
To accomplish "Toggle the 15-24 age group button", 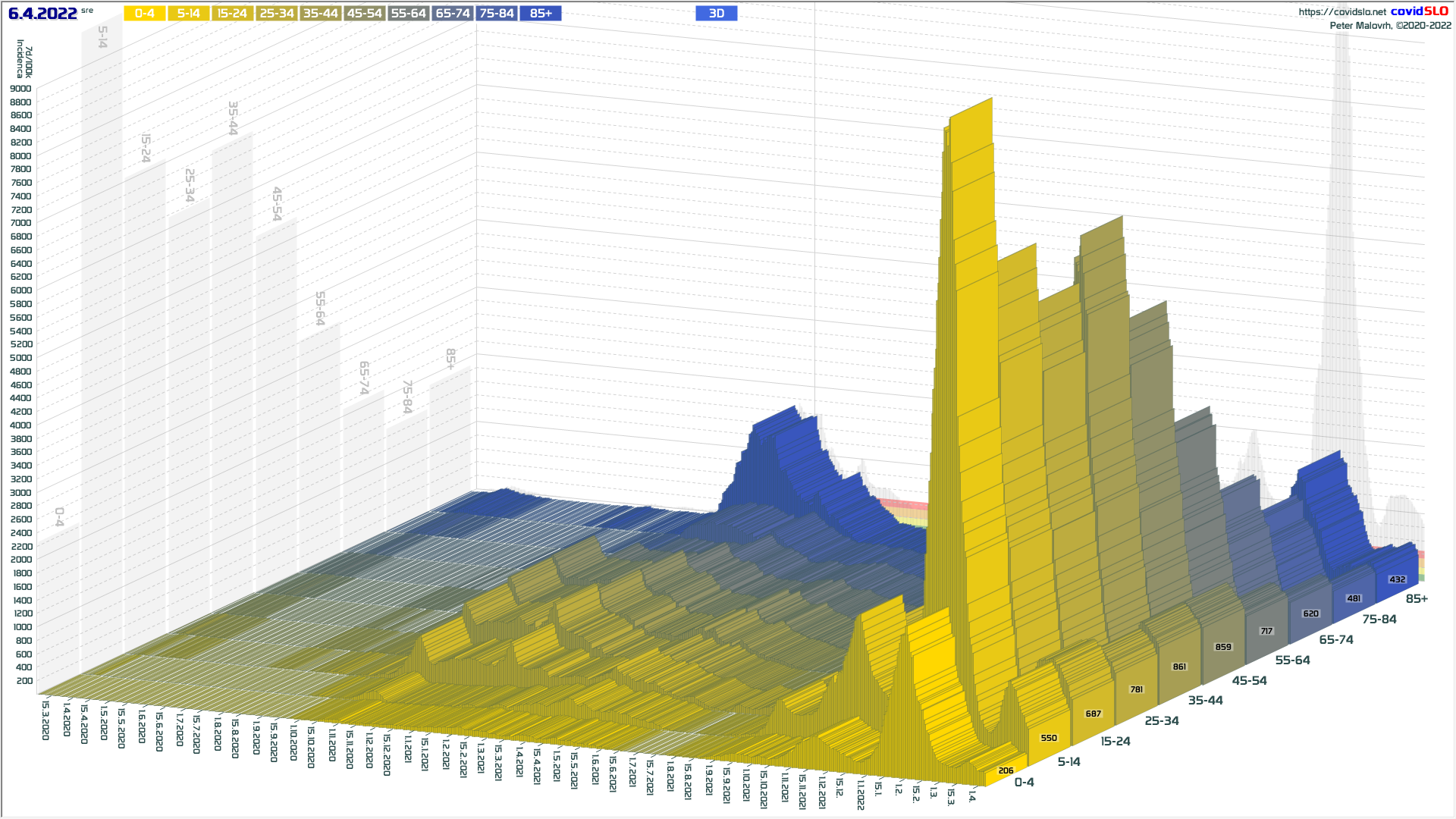I will (233, 14).
